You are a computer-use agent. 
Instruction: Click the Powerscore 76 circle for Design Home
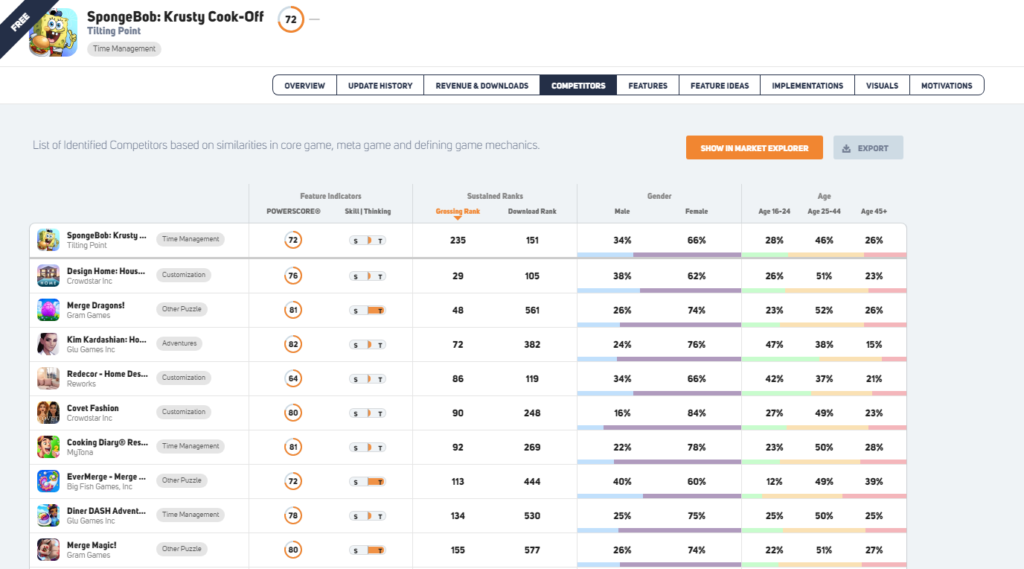293,276
